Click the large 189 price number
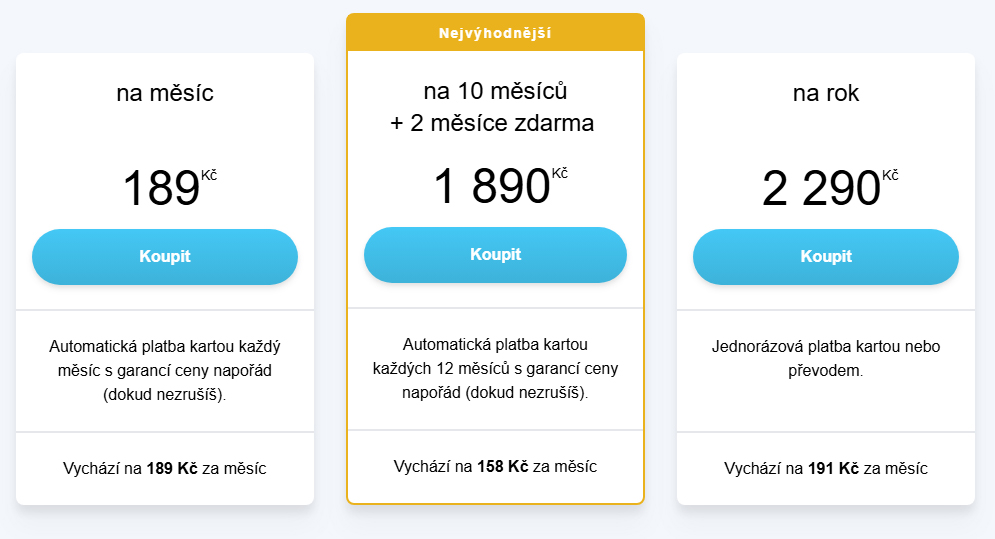Image resolution: width=995 pixels, height=539 pixels. [x=161, y=189]
